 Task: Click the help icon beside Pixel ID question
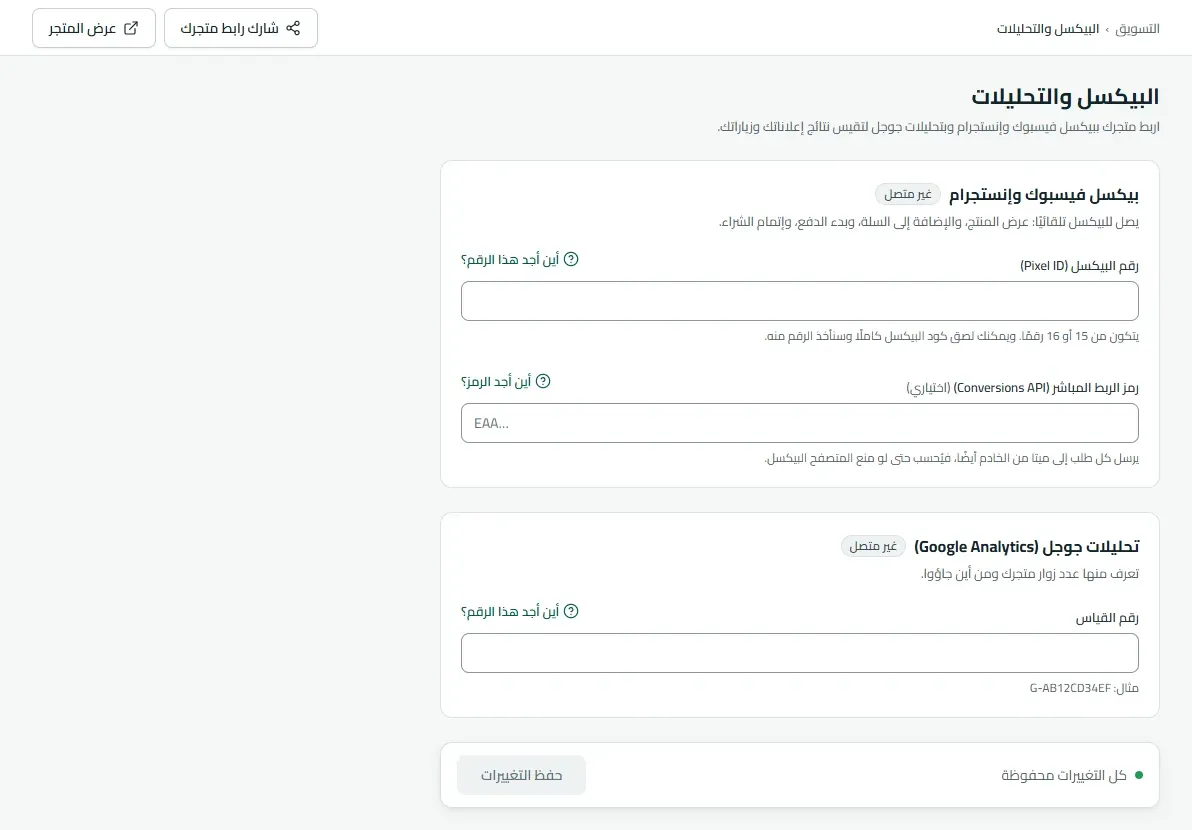(x=571, y=259)
